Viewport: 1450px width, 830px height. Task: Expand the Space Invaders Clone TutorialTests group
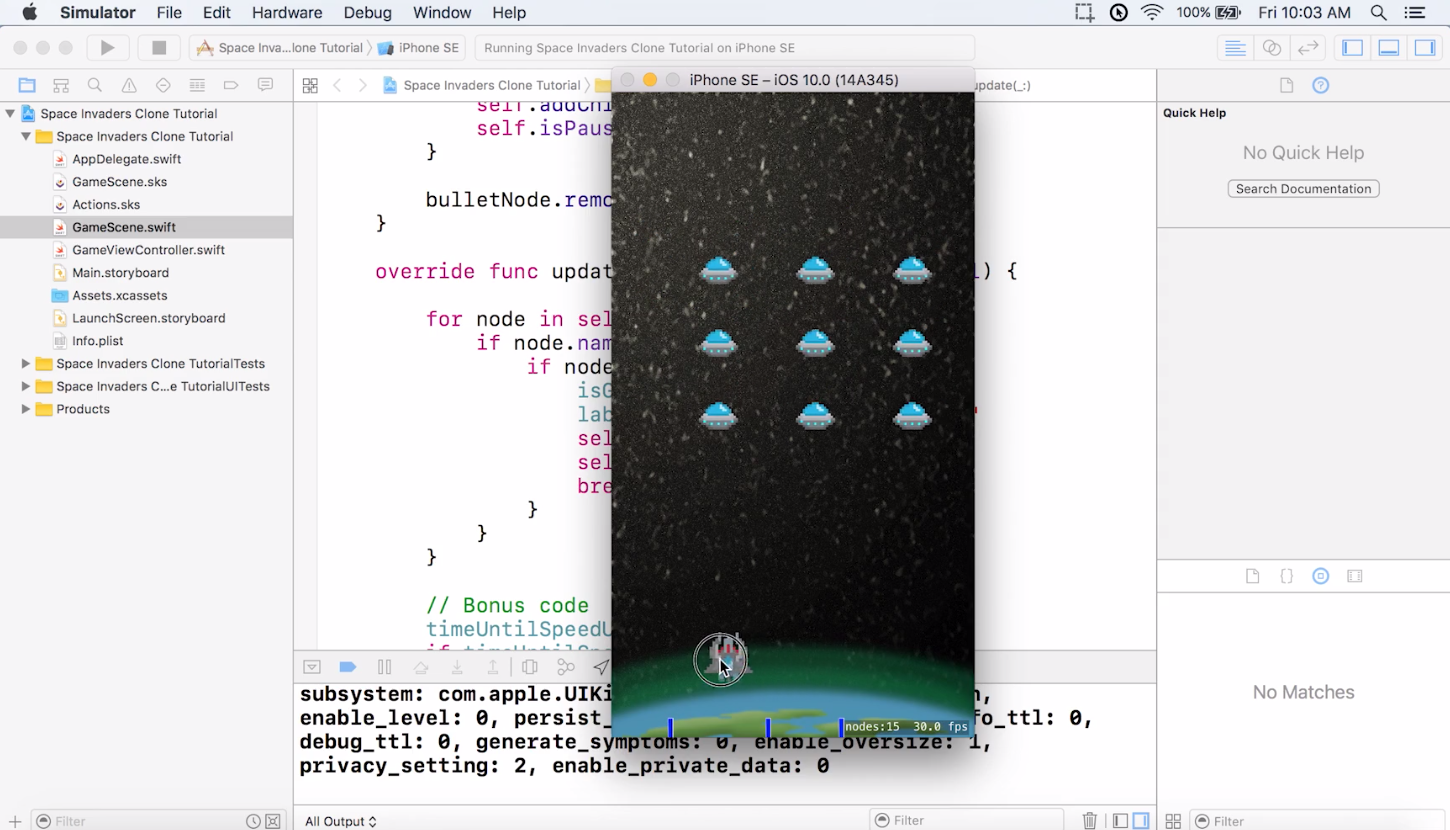[x=26, y=364]
